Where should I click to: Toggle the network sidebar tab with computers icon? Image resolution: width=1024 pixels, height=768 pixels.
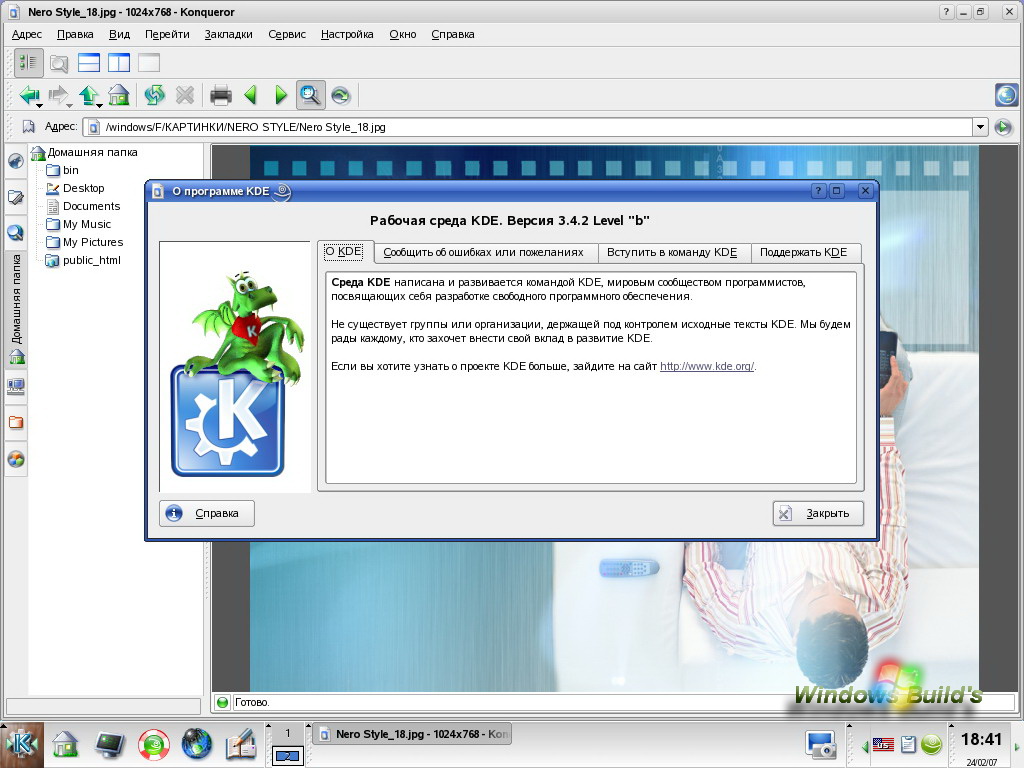tap(16, 387)
